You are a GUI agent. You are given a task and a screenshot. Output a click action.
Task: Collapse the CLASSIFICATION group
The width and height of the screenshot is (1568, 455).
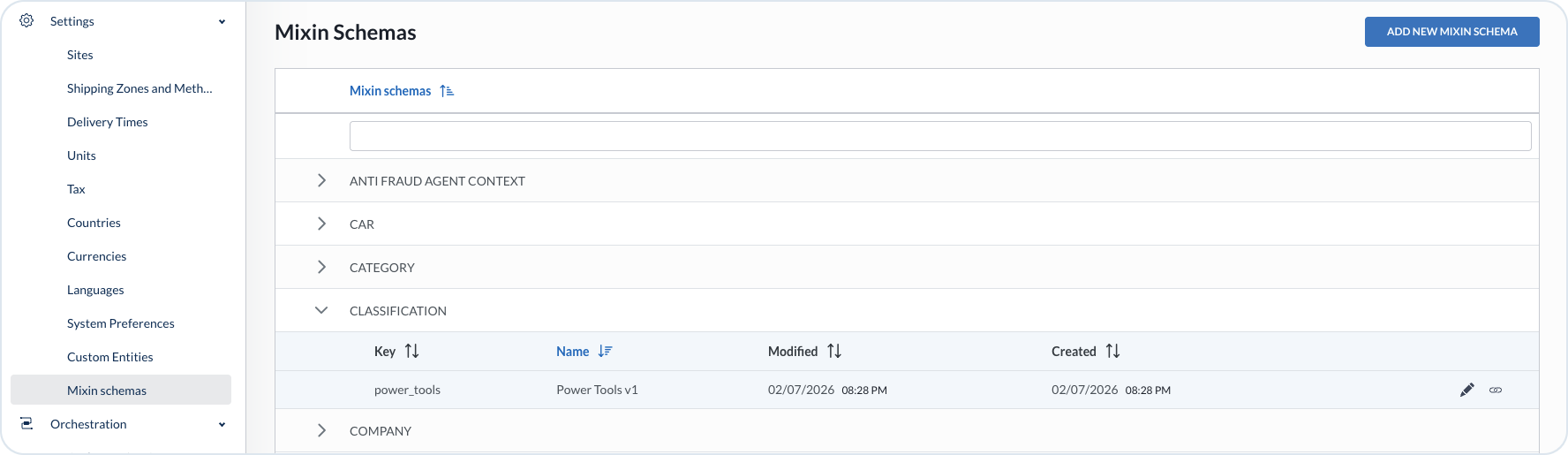point(321,311)
